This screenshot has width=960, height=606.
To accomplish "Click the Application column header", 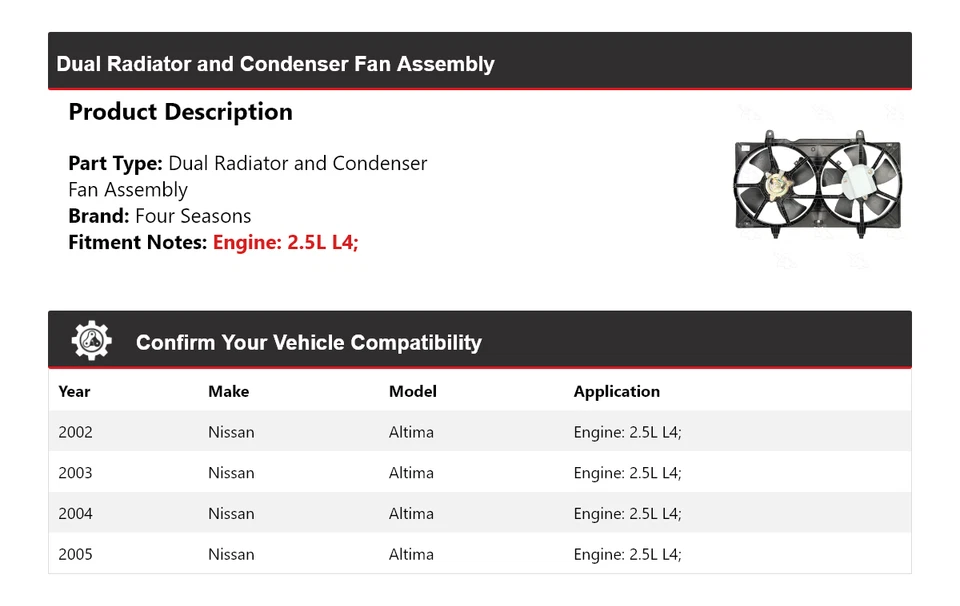I will [x=616, y=392].
